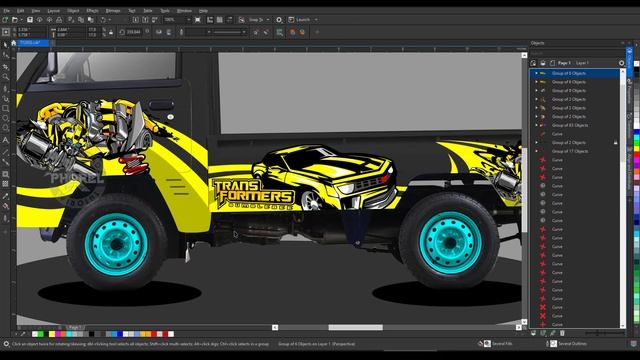Open the outline width dropdown in the property bar
The width and height of the screenshot is (640, 360).
[x=209, y=32]
